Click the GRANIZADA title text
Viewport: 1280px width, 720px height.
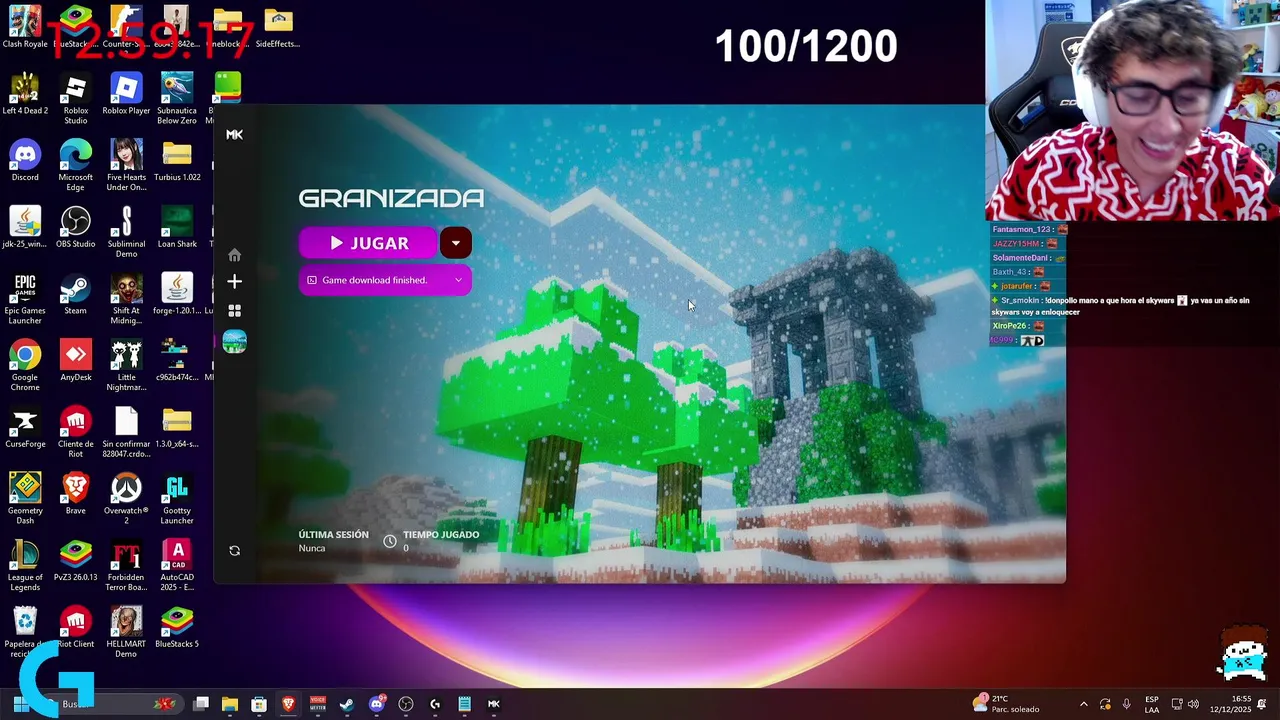[391, 198]
